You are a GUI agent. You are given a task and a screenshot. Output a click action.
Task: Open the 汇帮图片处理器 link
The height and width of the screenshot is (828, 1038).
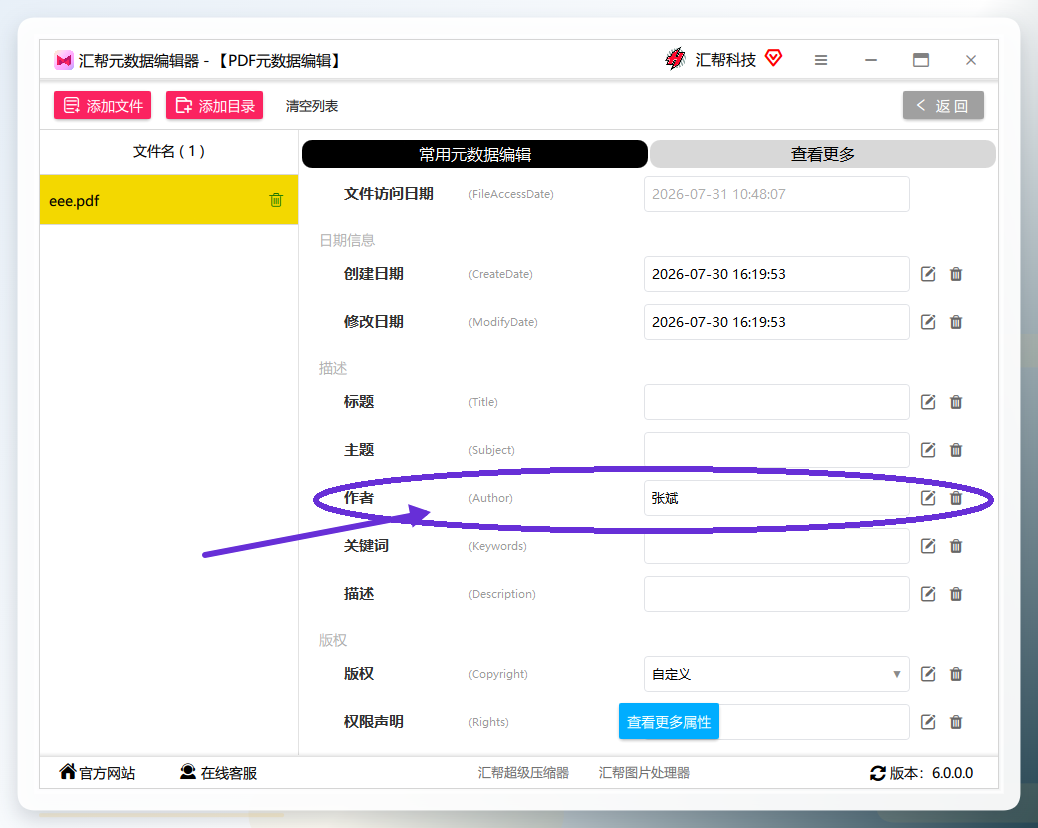[x=644, y=772]
